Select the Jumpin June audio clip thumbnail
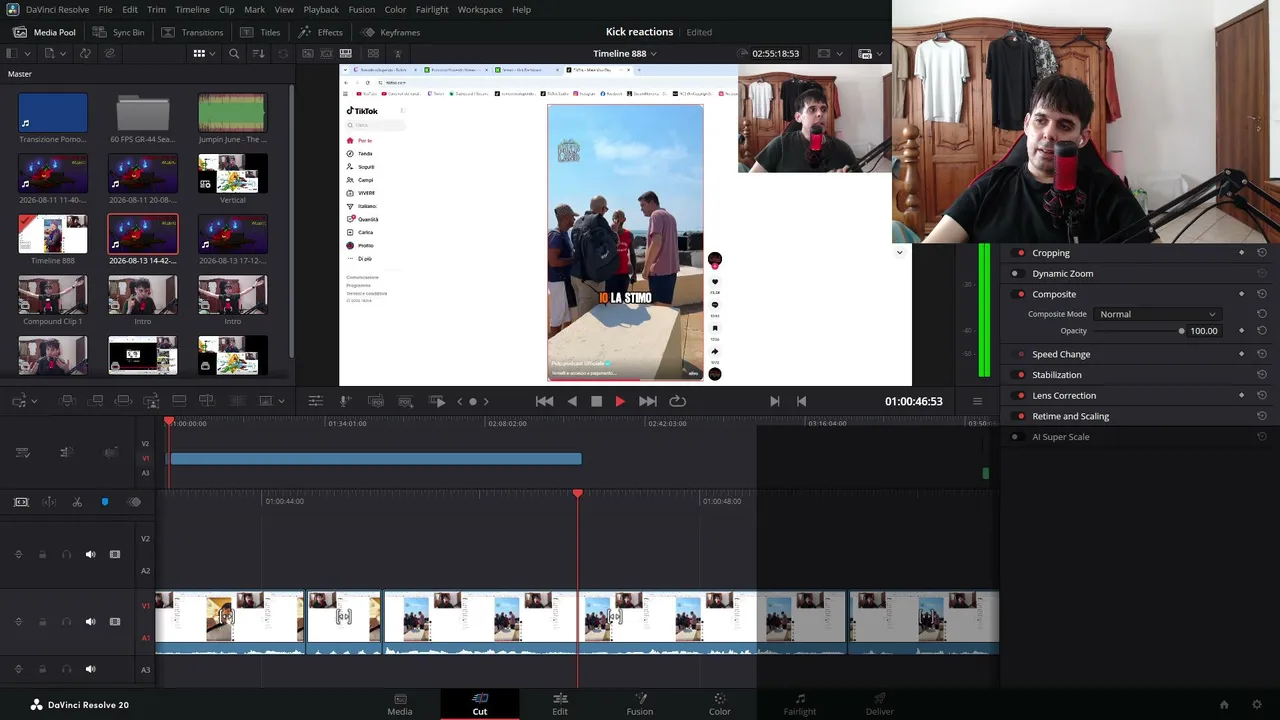Image resolution: width=1280 pixels, height=720 pixels. (x=232, y=113)
